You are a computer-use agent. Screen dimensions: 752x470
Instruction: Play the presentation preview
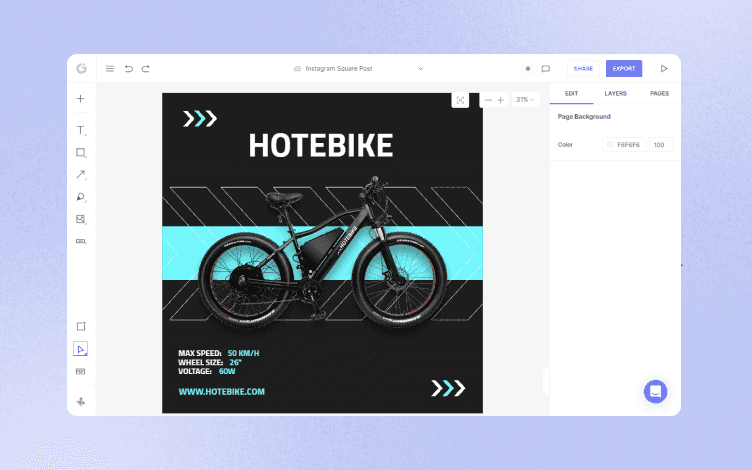664,69
